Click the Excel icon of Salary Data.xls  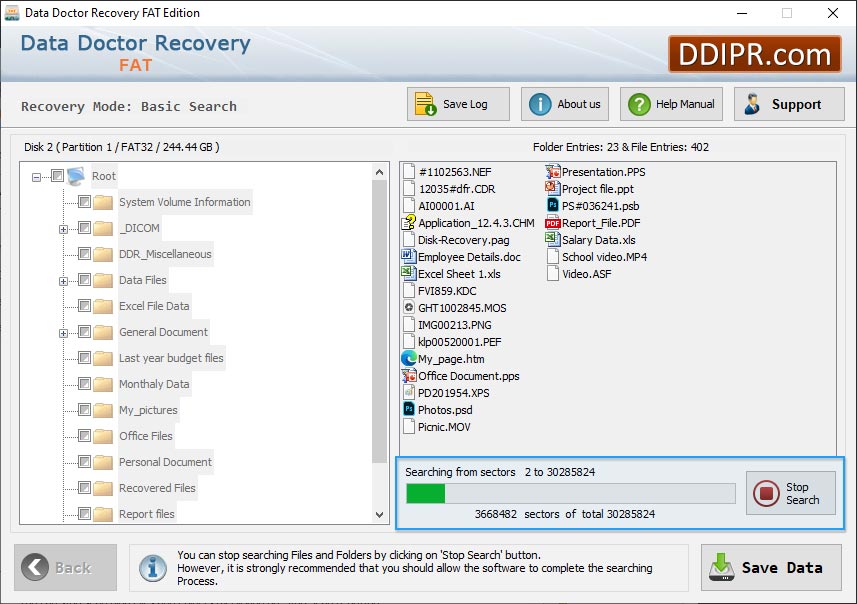553,239
